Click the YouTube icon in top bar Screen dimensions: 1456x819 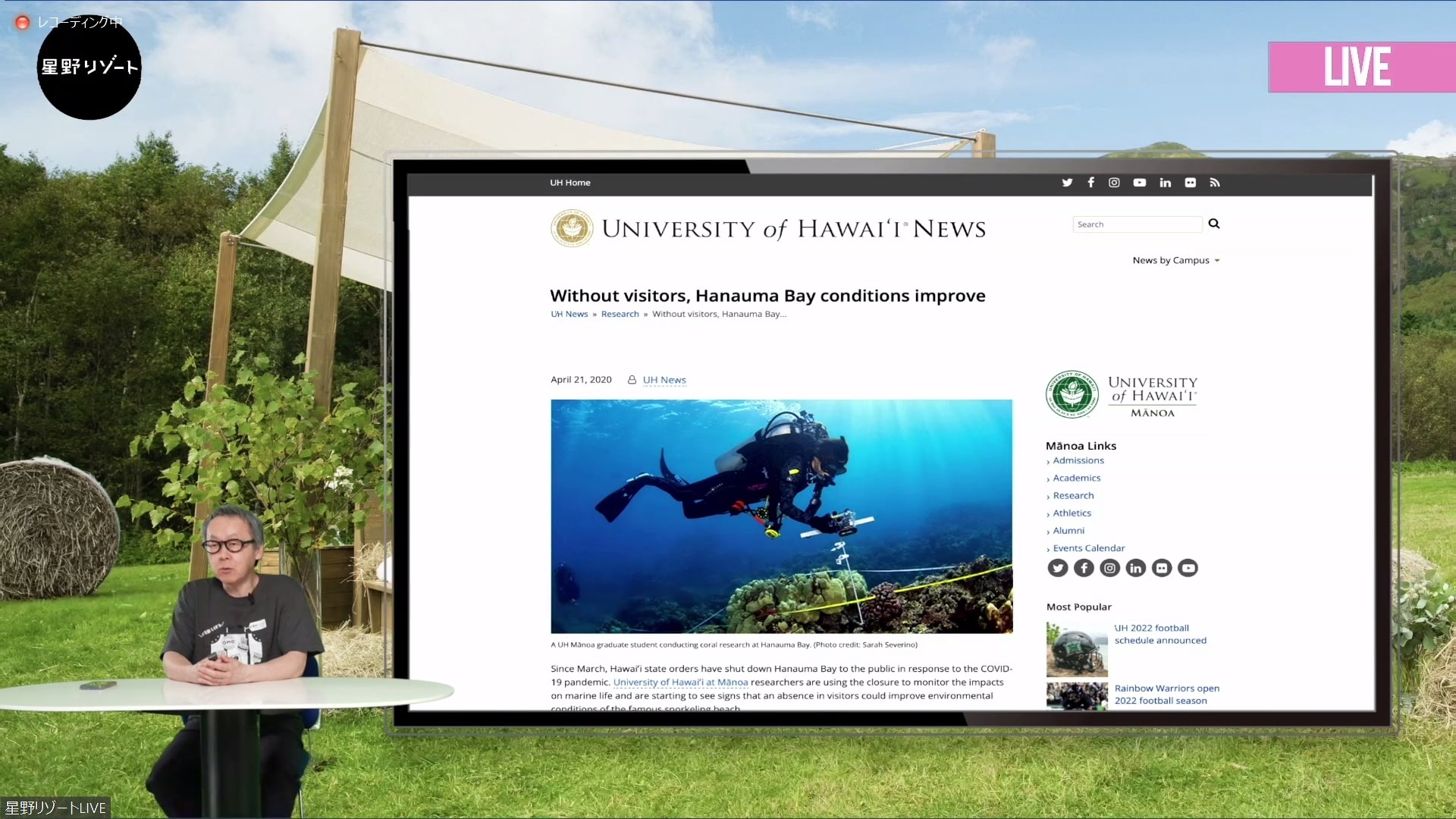pyautogui.click(x=1139, y=183)
